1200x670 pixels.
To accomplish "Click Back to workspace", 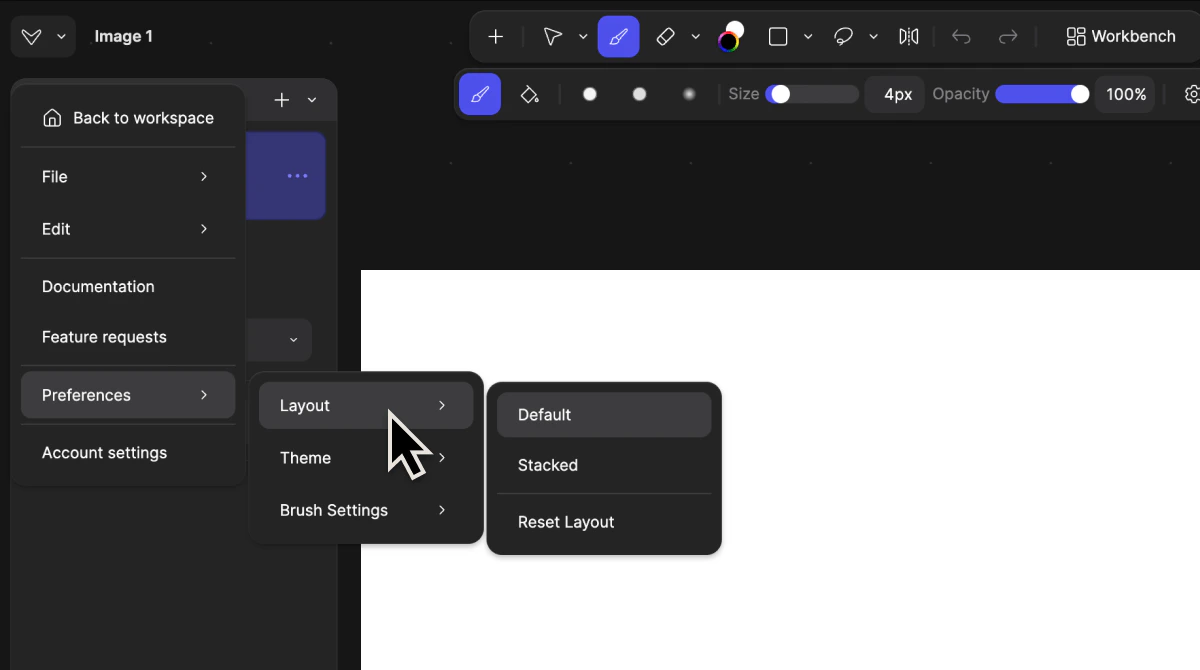I will (128, 118).
